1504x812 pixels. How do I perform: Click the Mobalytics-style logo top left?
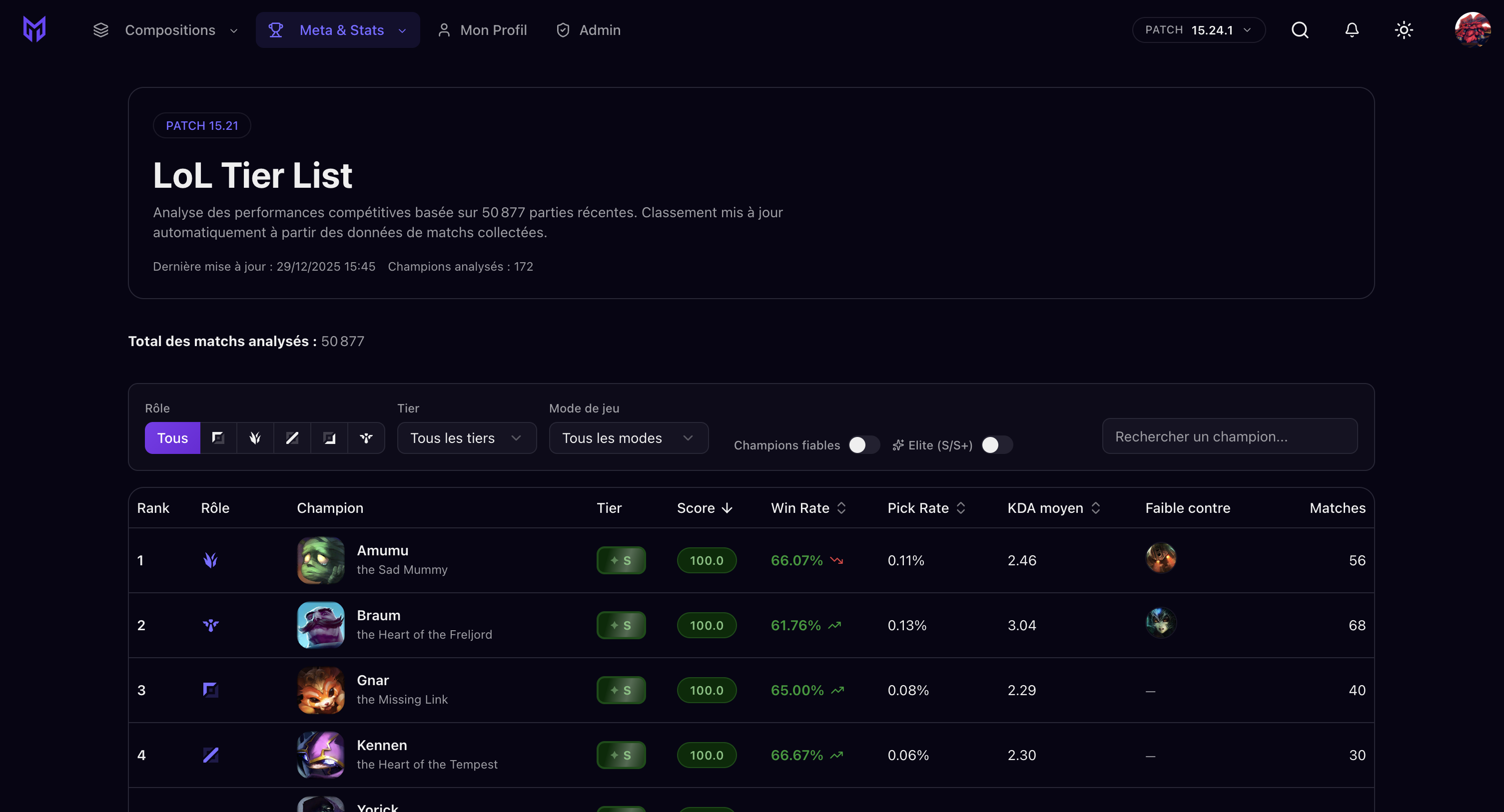pos(33,28)
